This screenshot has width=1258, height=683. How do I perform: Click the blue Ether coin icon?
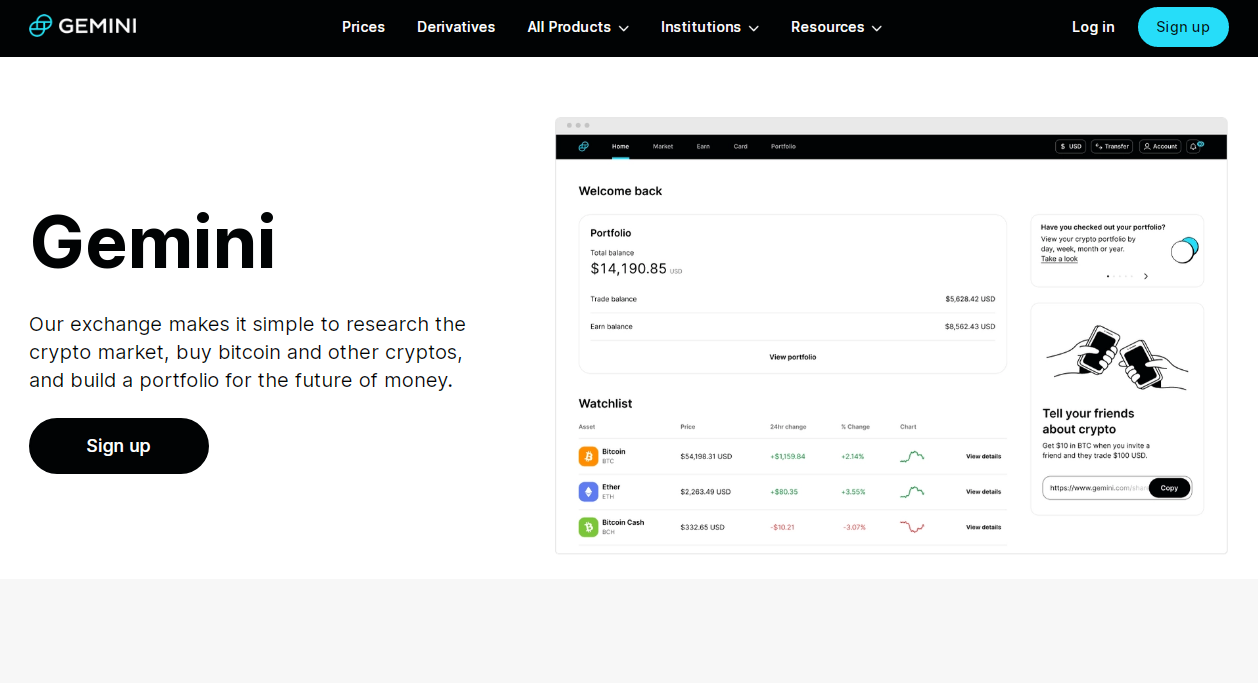[588, 491]
